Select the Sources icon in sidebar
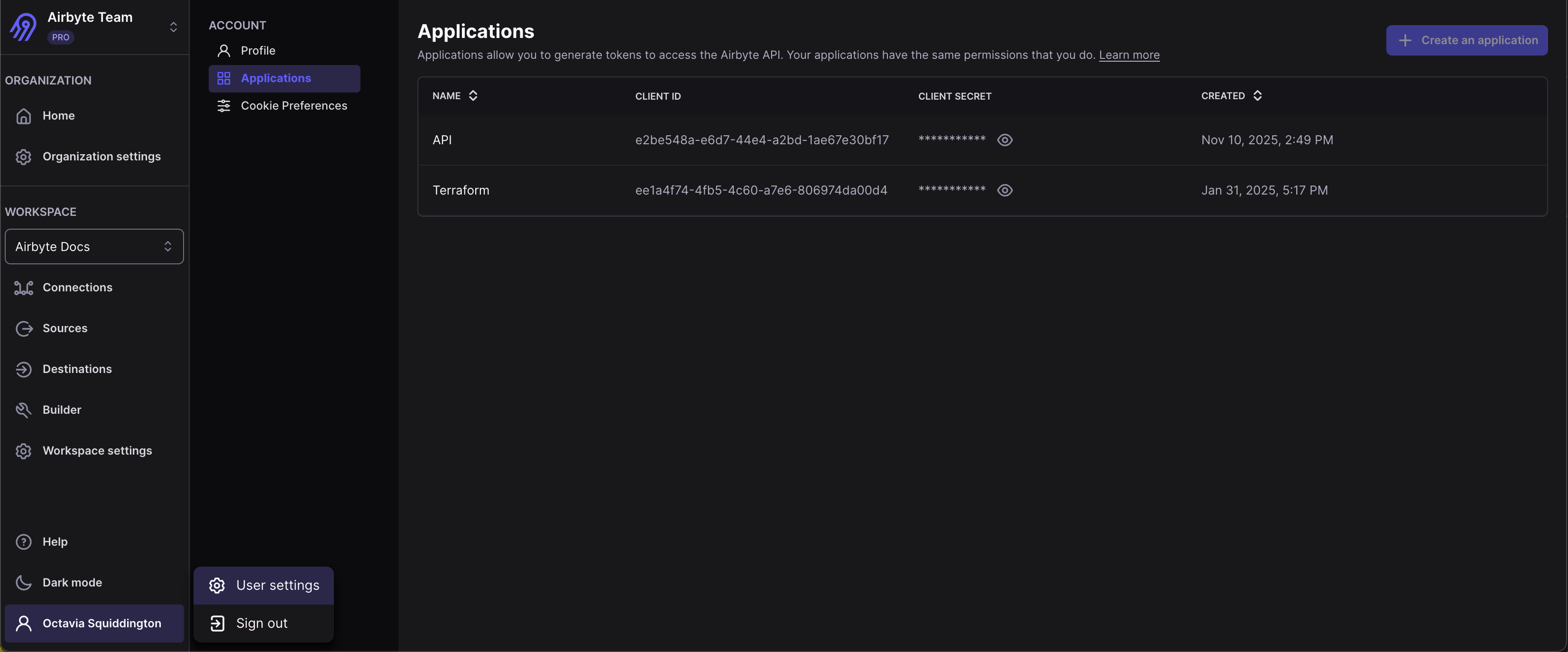The image size is (1568, 652). (x=23, y=328)
